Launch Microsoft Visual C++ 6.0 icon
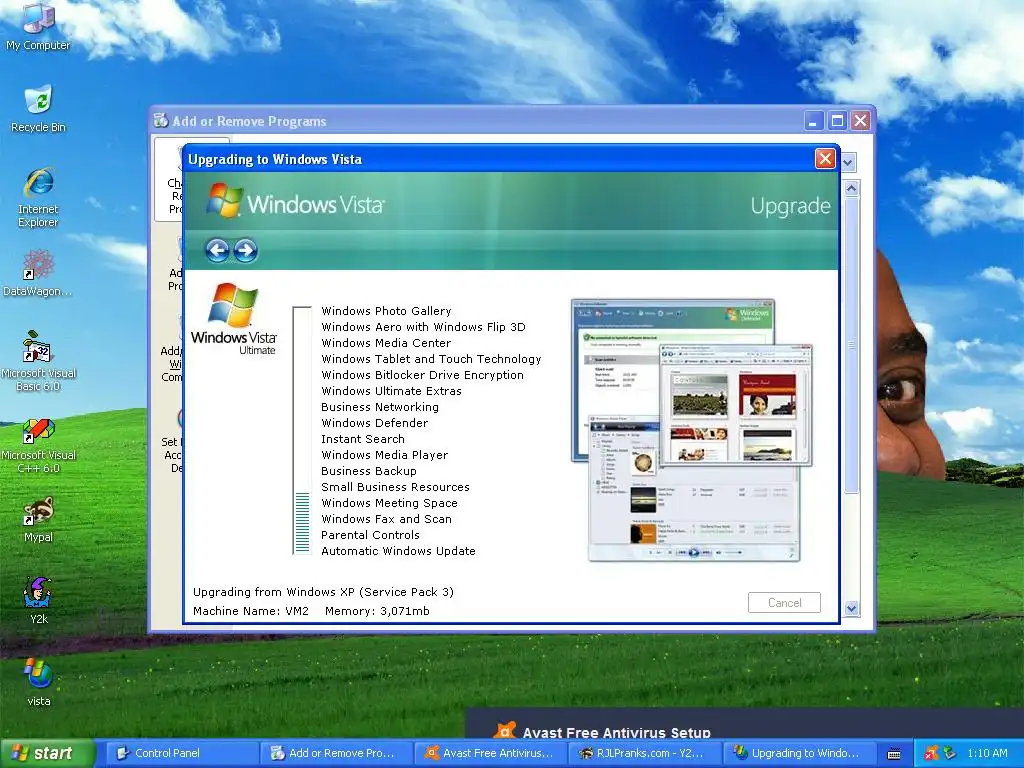Viewport: 1024px width, 768px height. point(38,446)
